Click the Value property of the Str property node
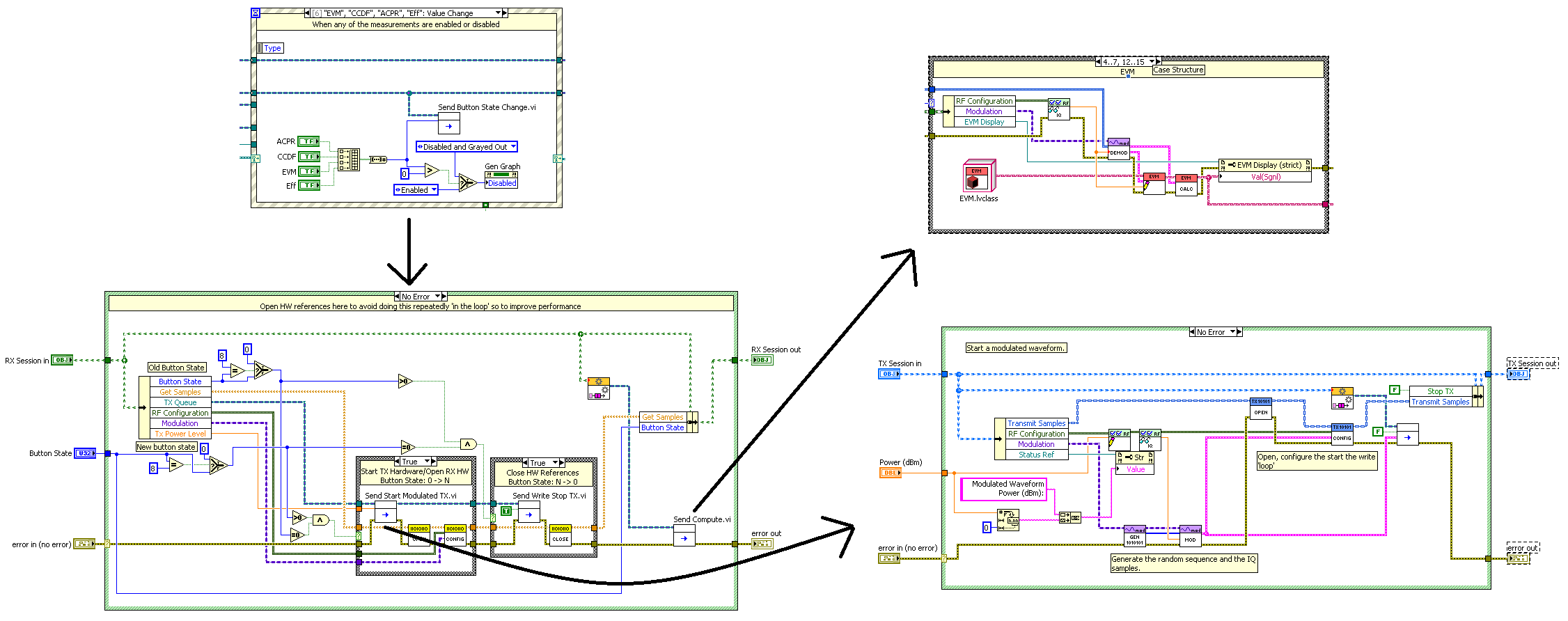Screen dimensions: 1568x621 pos(1136,469)
